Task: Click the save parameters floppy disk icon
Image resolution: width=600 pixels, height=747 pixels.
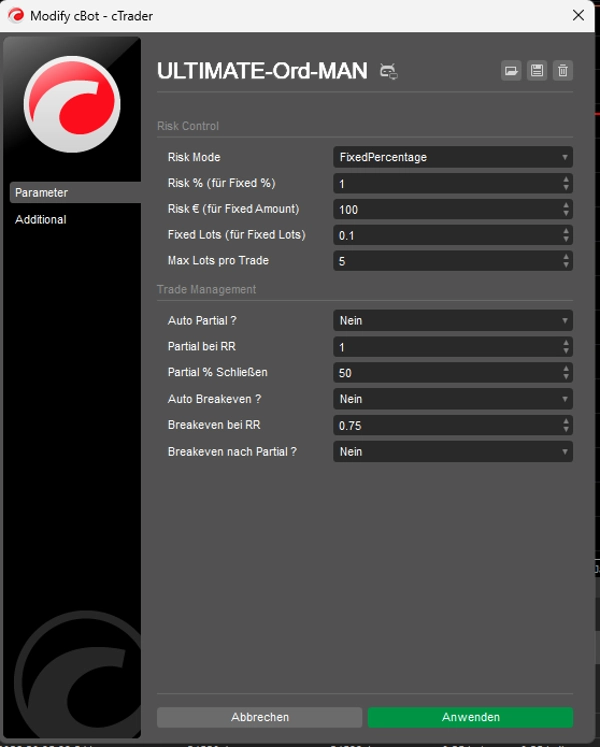Action: pyautogui.click(x=537, y=70)
